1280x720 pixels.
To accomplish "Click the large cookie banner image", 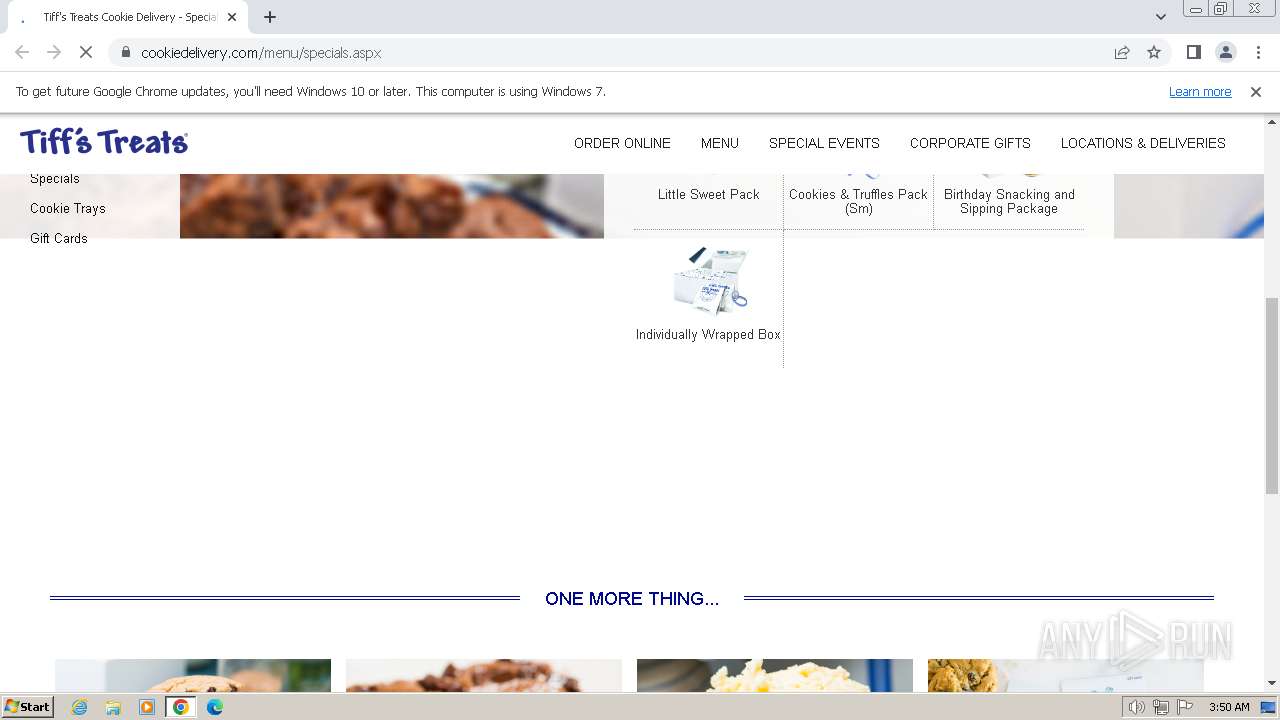I will (x=392, y=206).
